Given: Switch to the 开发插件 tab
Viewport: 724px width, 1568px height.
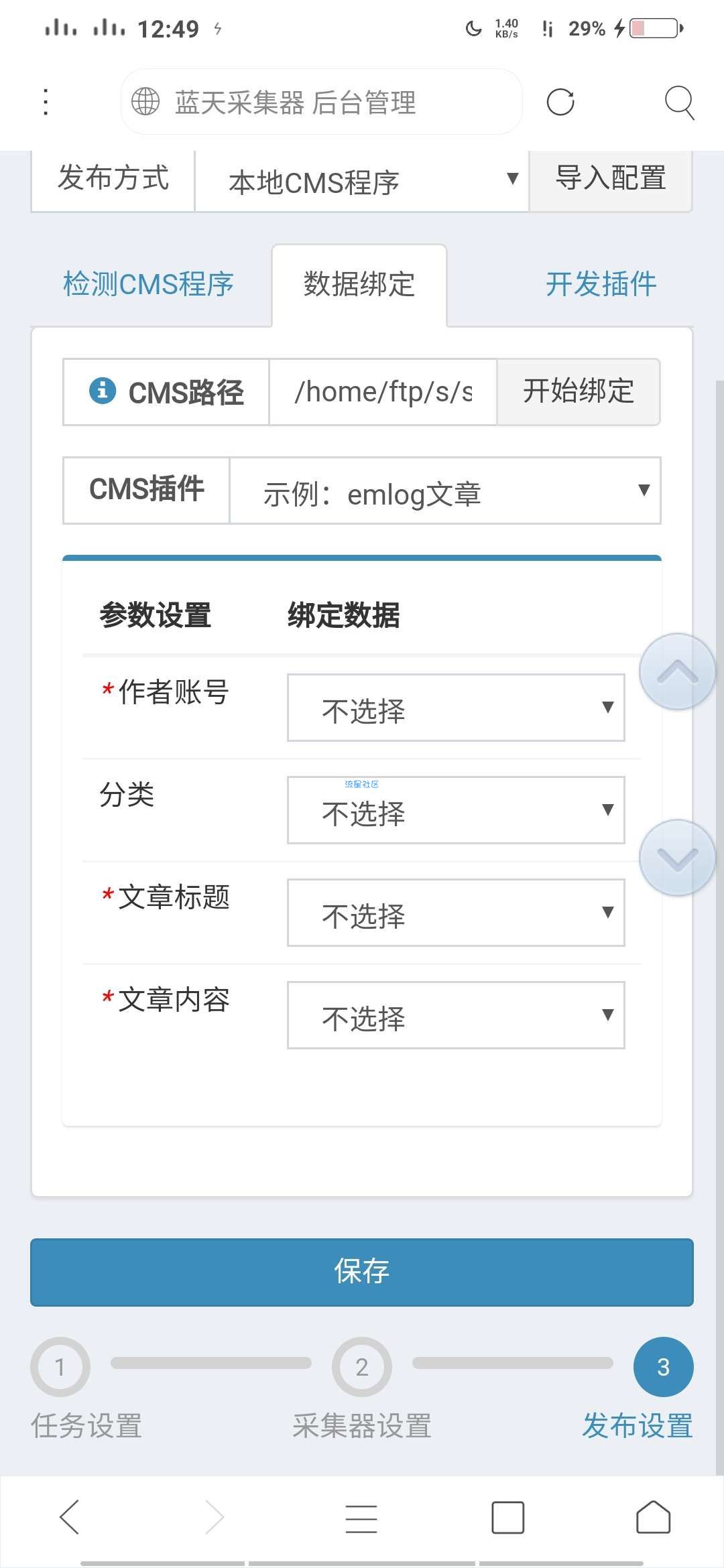Looking at the screenshot, I should tap(601, 284).
